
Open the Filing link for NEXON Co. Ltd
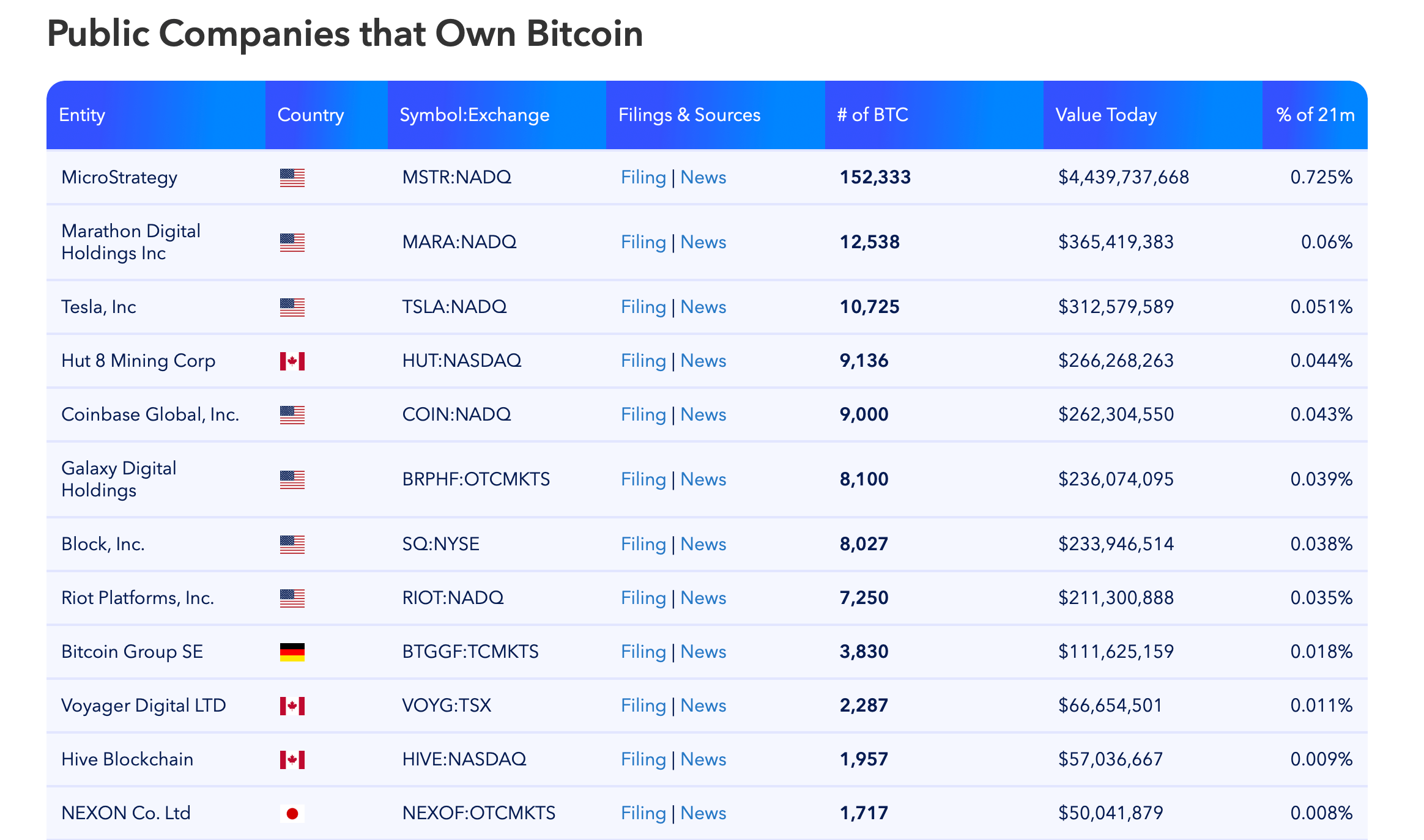click(x=643, y=813)
